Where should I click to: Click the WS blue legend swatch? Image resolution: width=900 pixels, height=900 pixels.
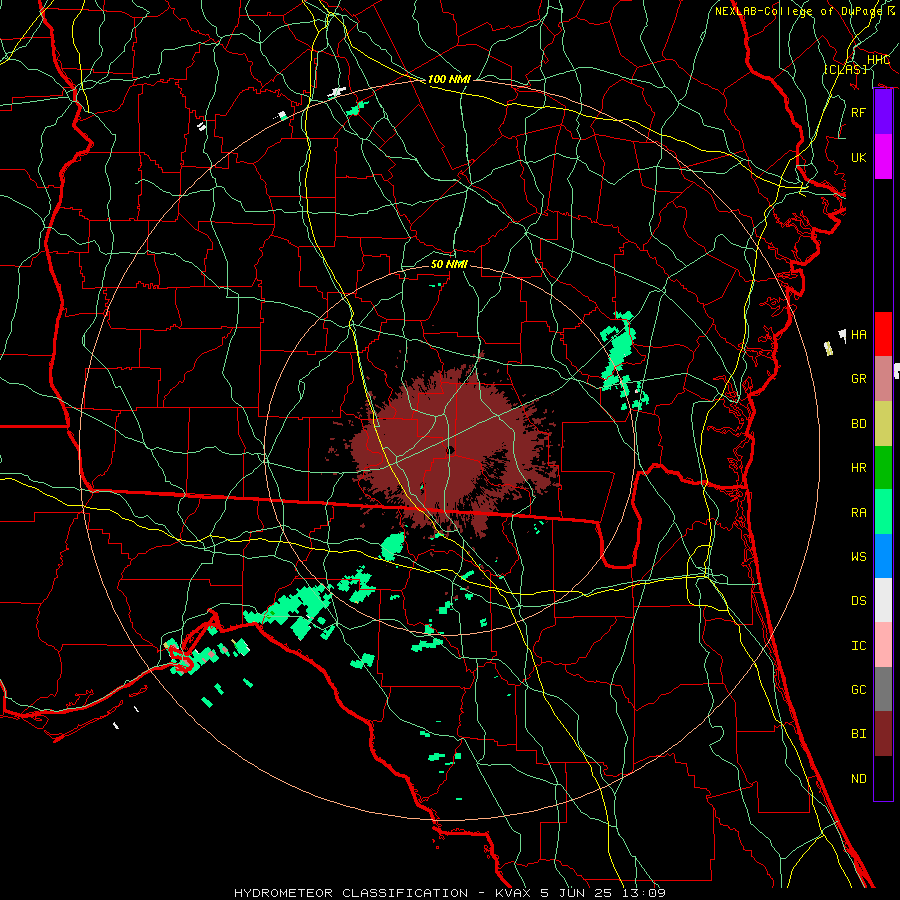click(883, 556)
